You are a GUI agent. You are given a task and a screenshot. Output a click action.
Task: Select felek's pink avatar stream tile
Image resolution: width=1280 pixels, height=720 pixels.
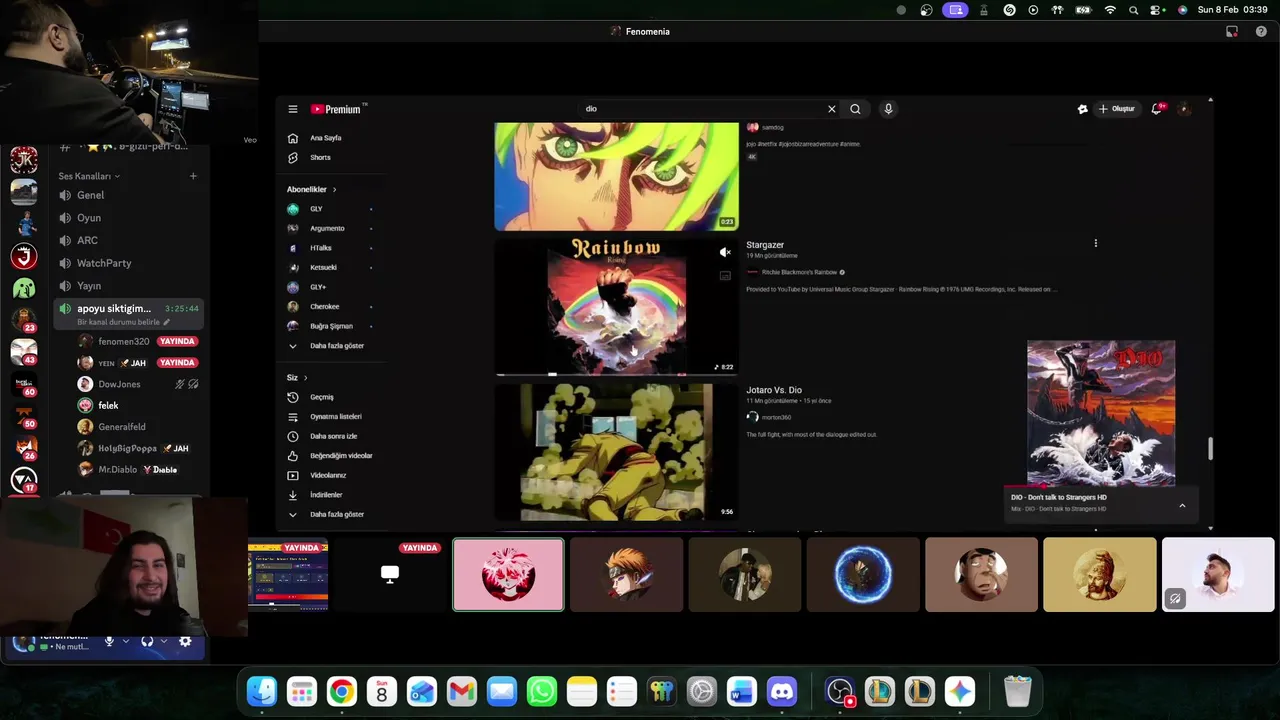508,575
